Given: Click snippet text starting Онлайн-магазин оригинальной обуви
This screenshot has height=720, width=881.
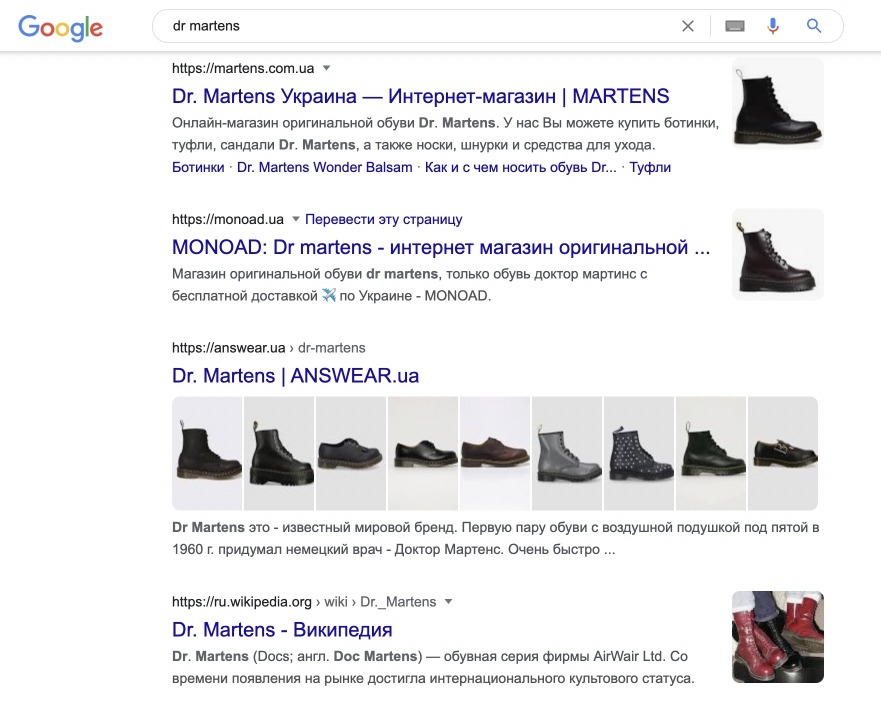Looking at the screenshot, I should pyautogui.click(x=446, y=134).
